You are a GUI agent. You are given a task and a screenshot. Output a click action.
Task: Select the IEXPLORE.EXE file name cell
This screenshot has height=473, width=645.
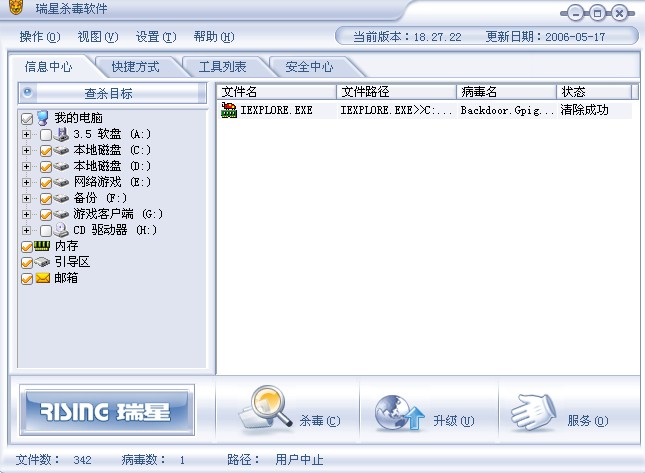pyautogui.click(x=276, y=110)
